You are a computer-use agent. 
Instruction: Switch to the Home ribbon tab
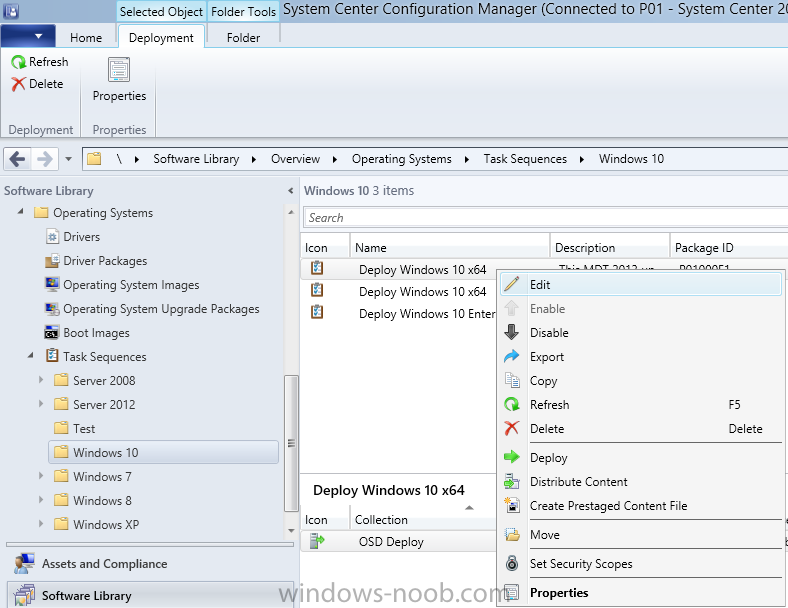86,38
